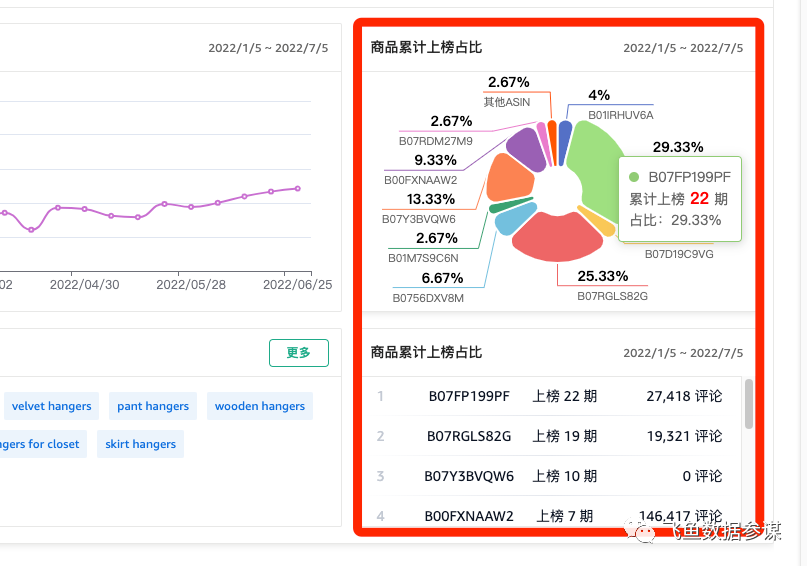
Task: Click the ranking list vertical scrollbar
Action: click(x=749, y=405)
